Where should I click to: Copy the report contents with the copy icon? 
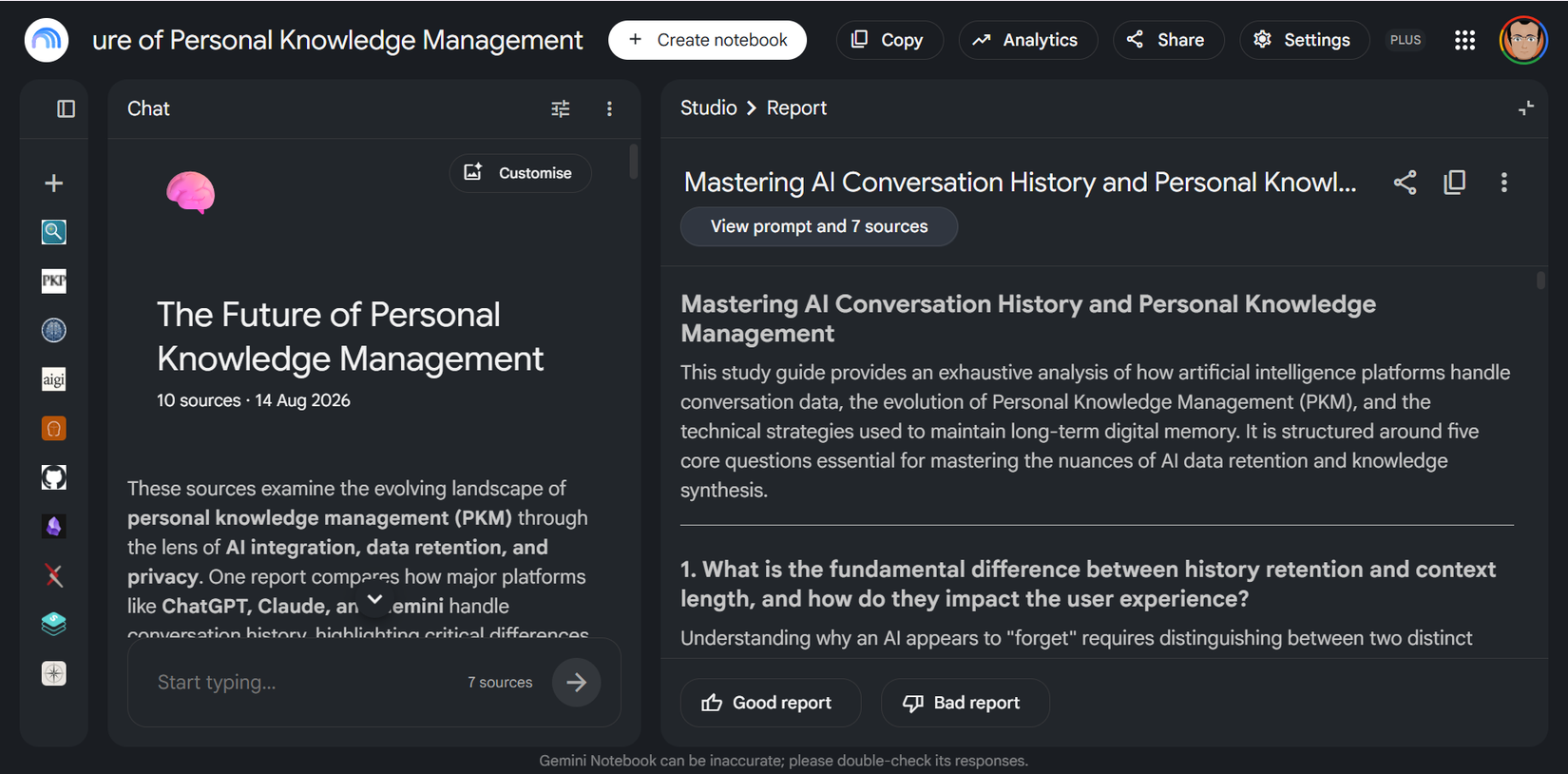pyautogui.click(x=1455, y=183)
